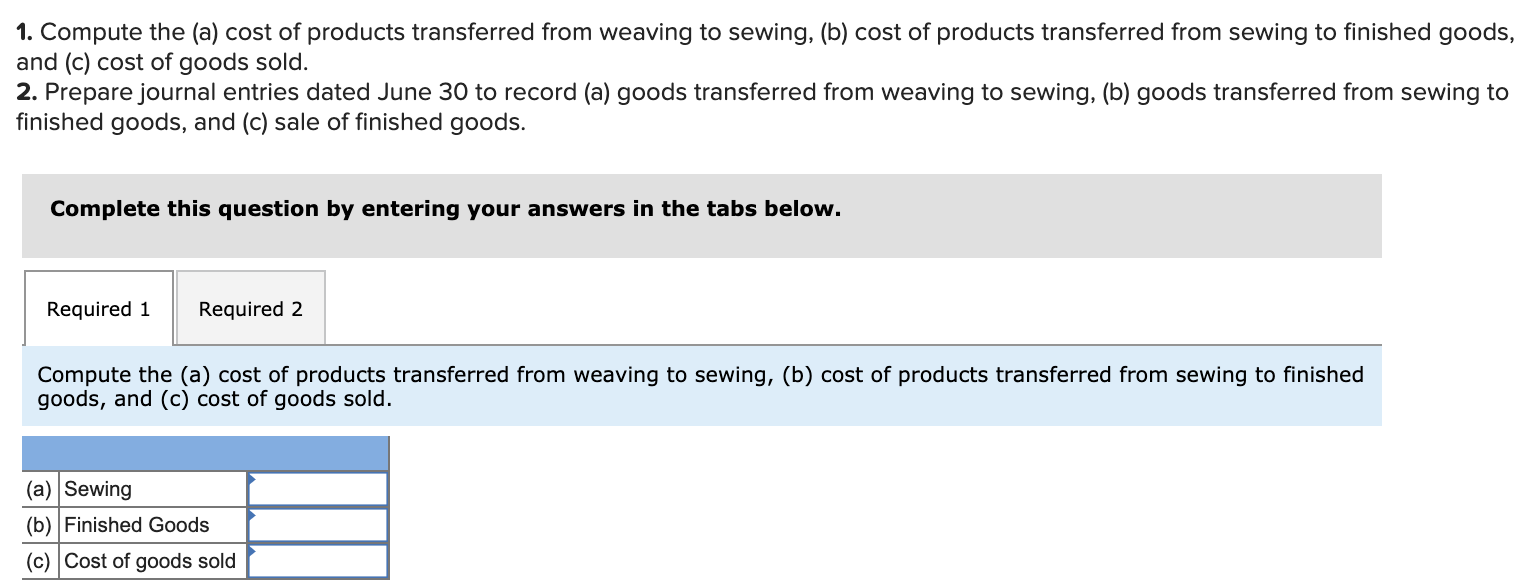Click the Cost of goods sold answer field
Image resolution: width=1520 pixels, height=586 pixels.
[320, 560]
